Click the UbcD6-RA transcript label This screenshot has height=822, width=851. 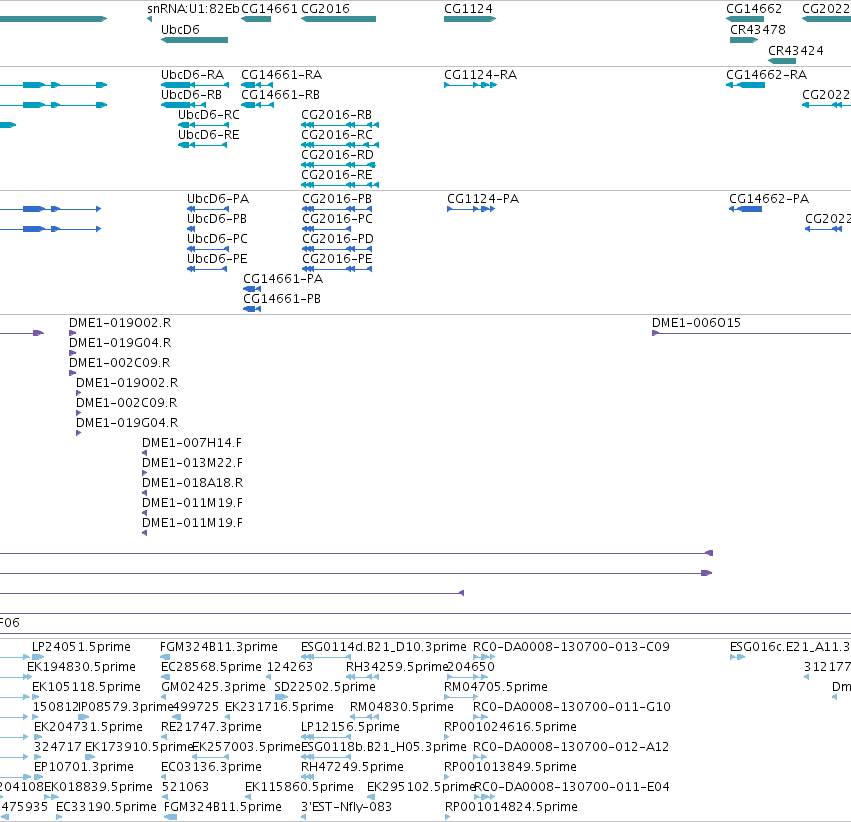(x=192, y=75)
